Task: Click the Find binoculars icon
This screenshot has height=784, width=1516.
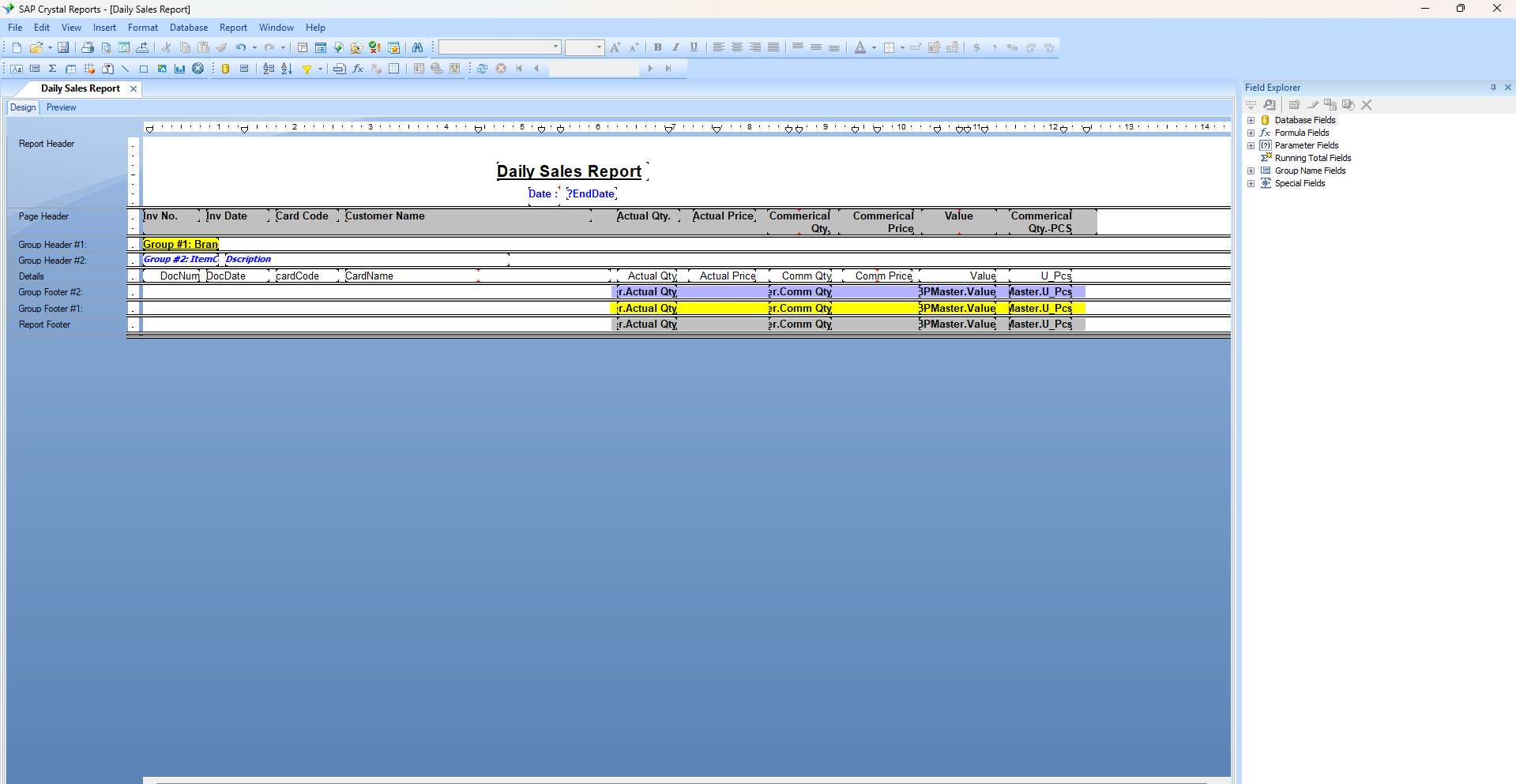Action: tap(417, 47)
